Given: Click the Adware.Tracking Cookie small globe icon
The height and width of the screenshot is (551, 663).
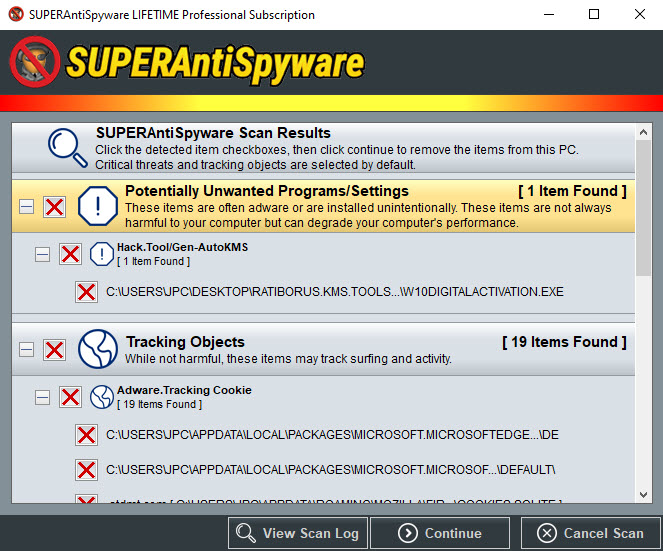Looking at the screenshot, I should pos(101,397).
